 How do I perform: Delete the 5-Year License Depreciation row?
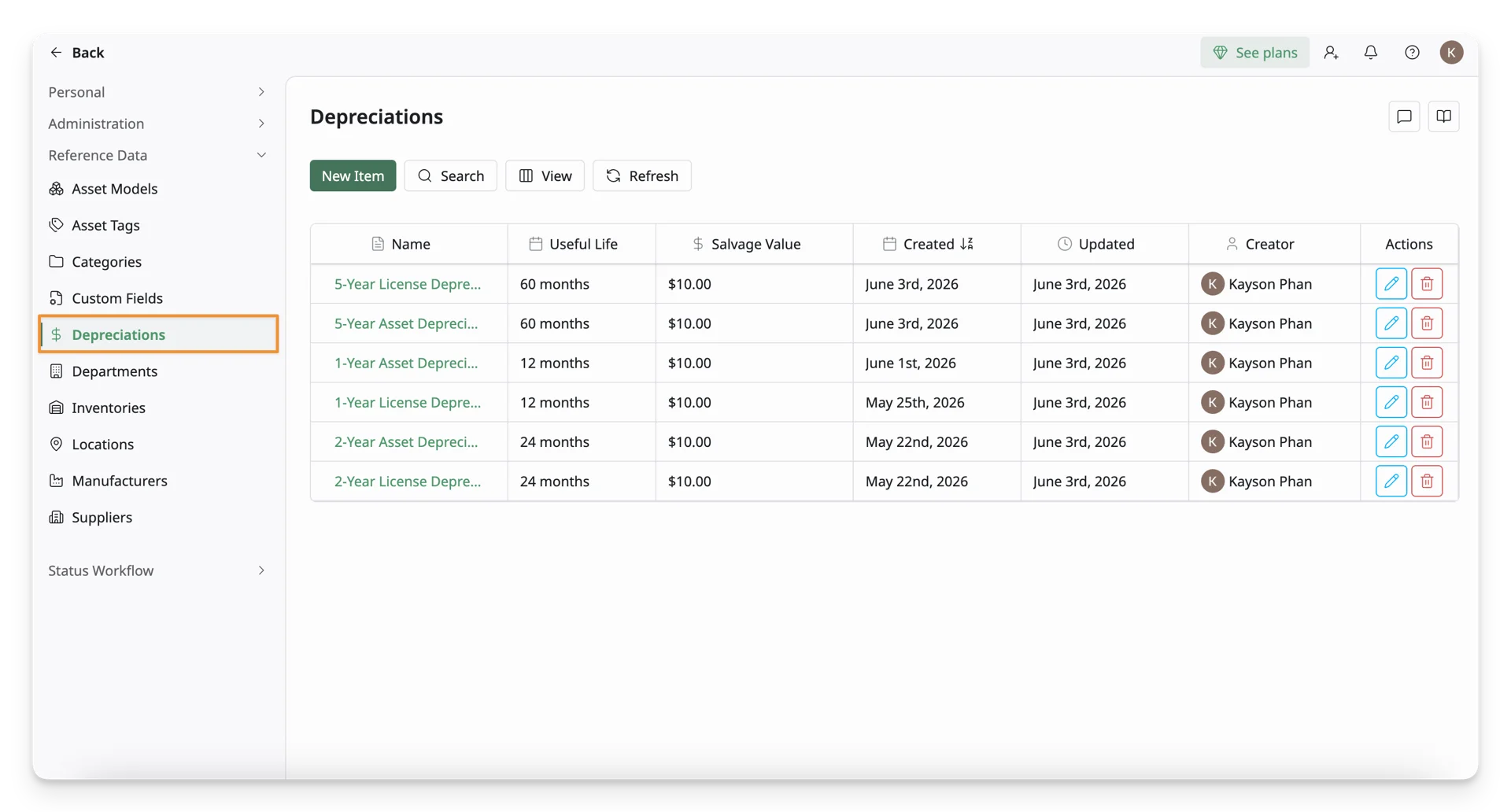pyautogui.click(x=1426, y=284)
